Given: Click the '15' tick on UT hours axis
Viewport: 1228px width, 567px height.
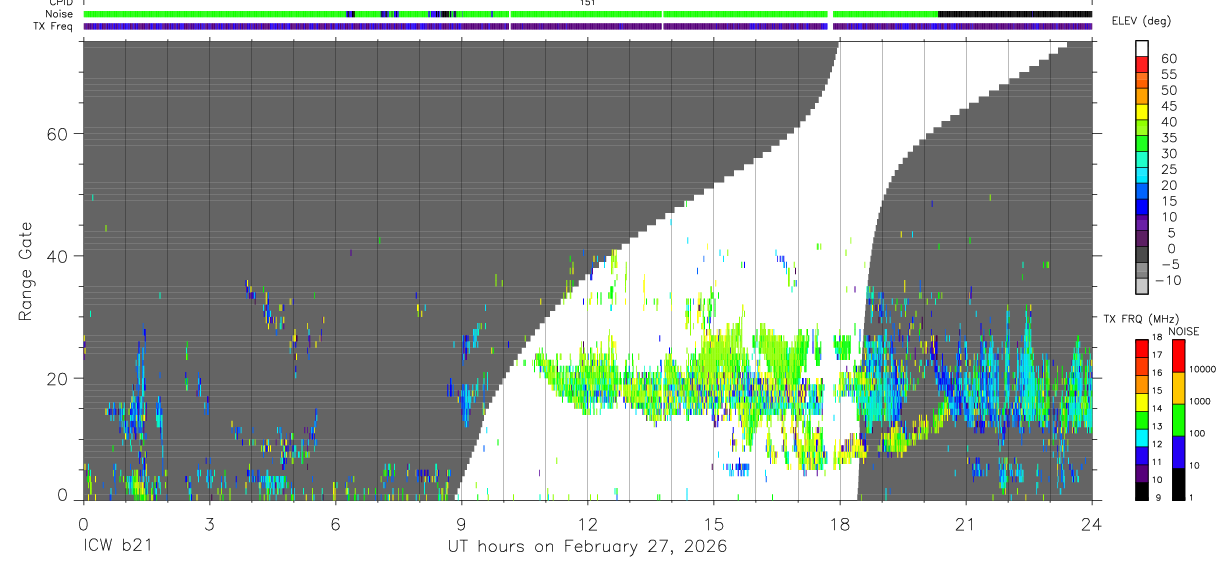Looking at the screenshot, I should click(x=714, y=523).
